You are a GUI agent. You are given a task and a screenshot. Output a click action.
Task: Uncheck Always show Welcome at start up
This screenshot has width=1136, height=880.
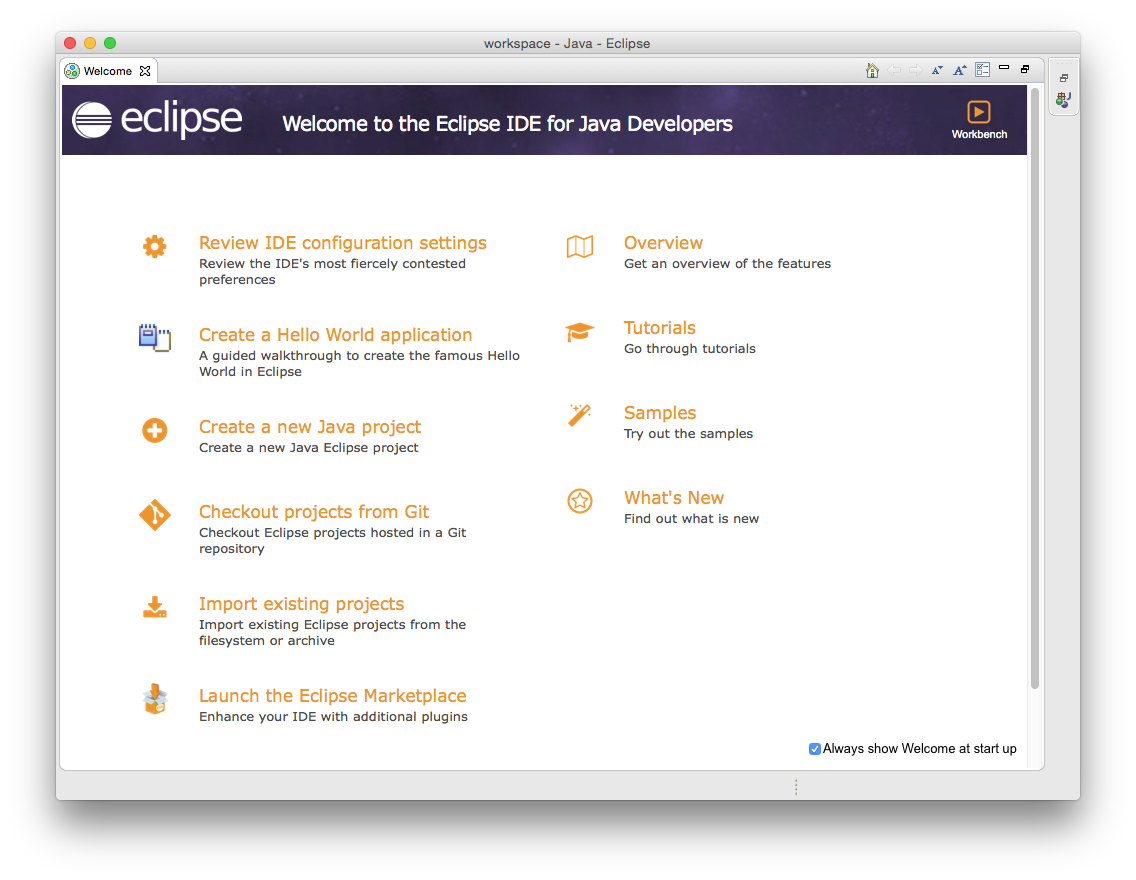point(814,749)
